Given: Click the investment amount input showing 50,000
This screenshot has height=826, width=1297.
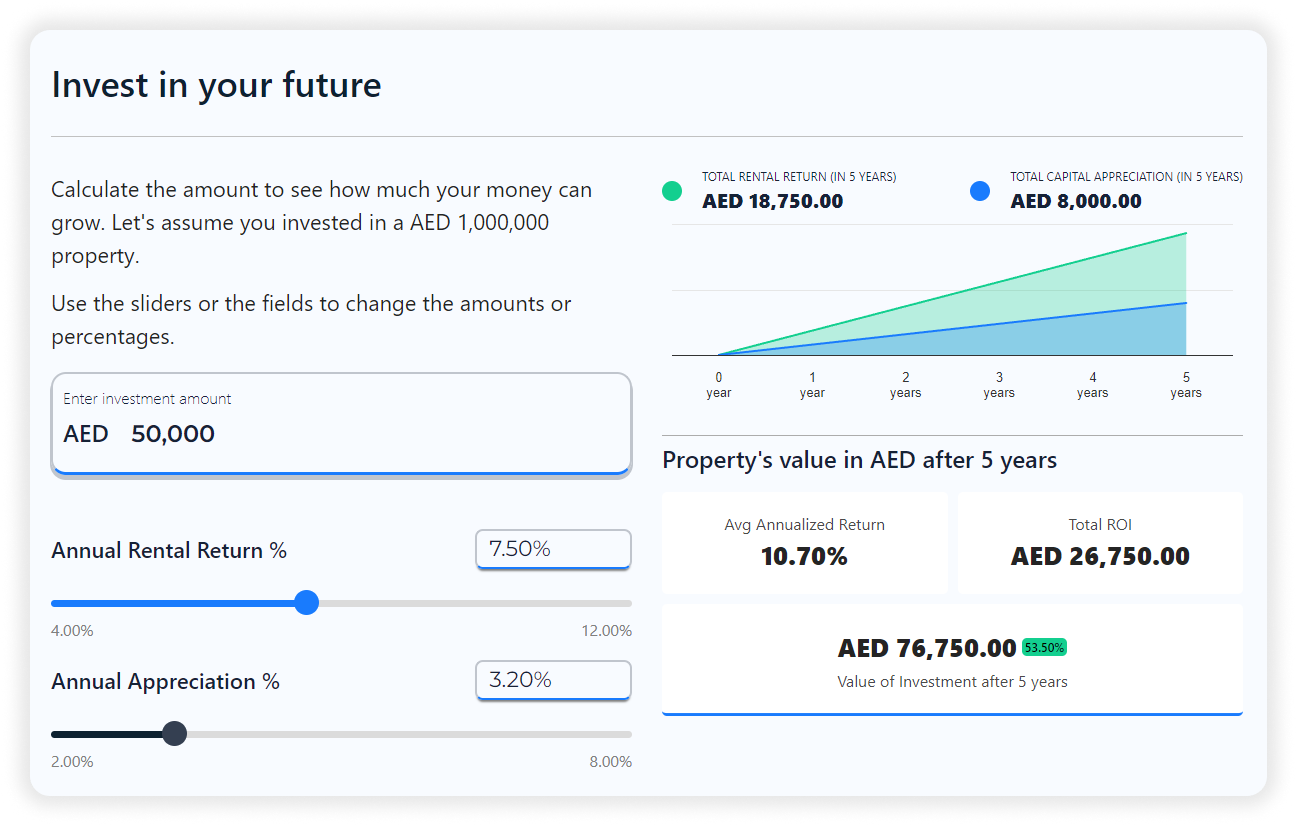Looking at the screenshot, I should [341, 424].
